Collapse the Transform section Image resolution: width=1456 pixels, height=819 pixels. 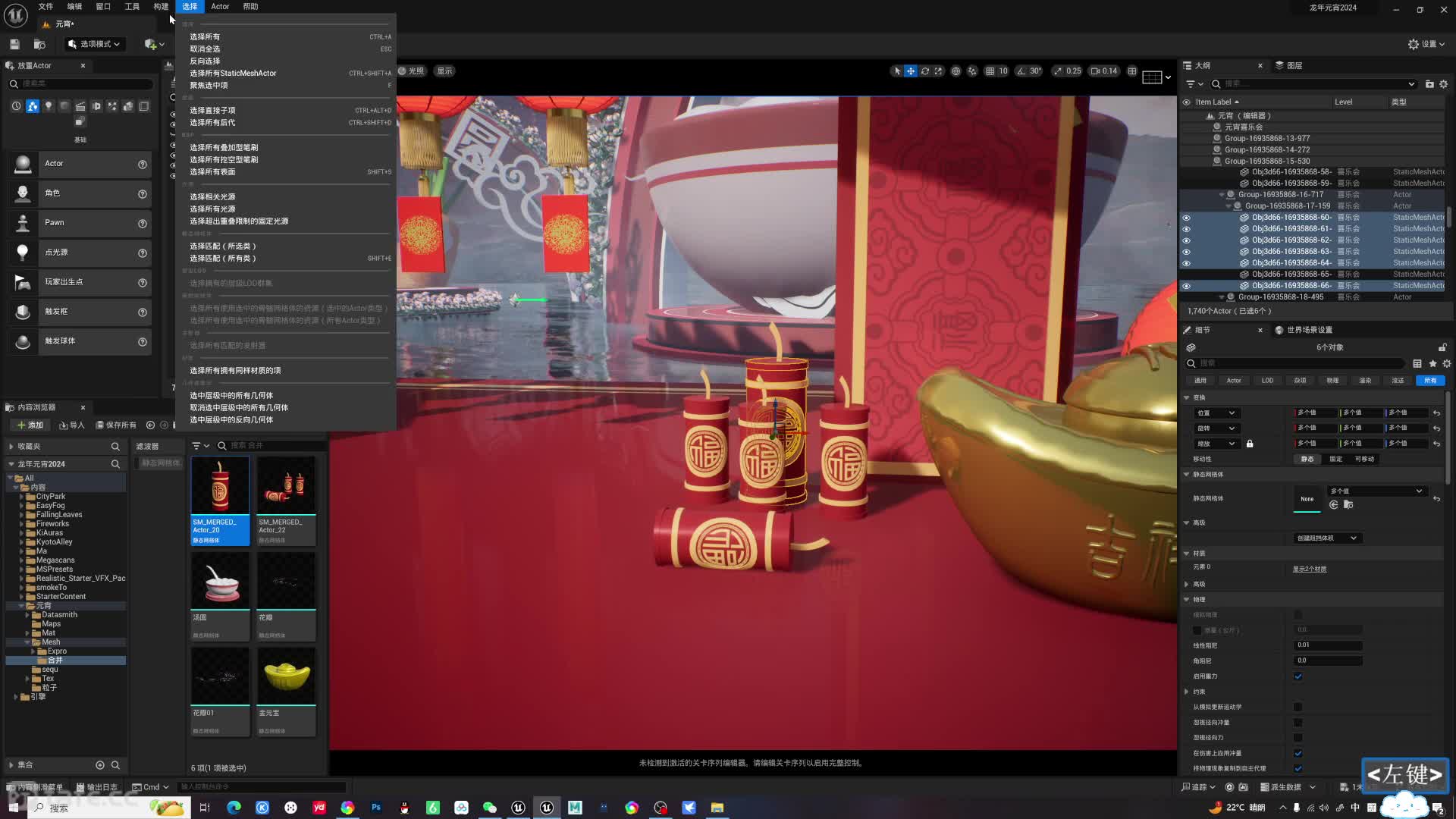click(x=1187, y=397)
